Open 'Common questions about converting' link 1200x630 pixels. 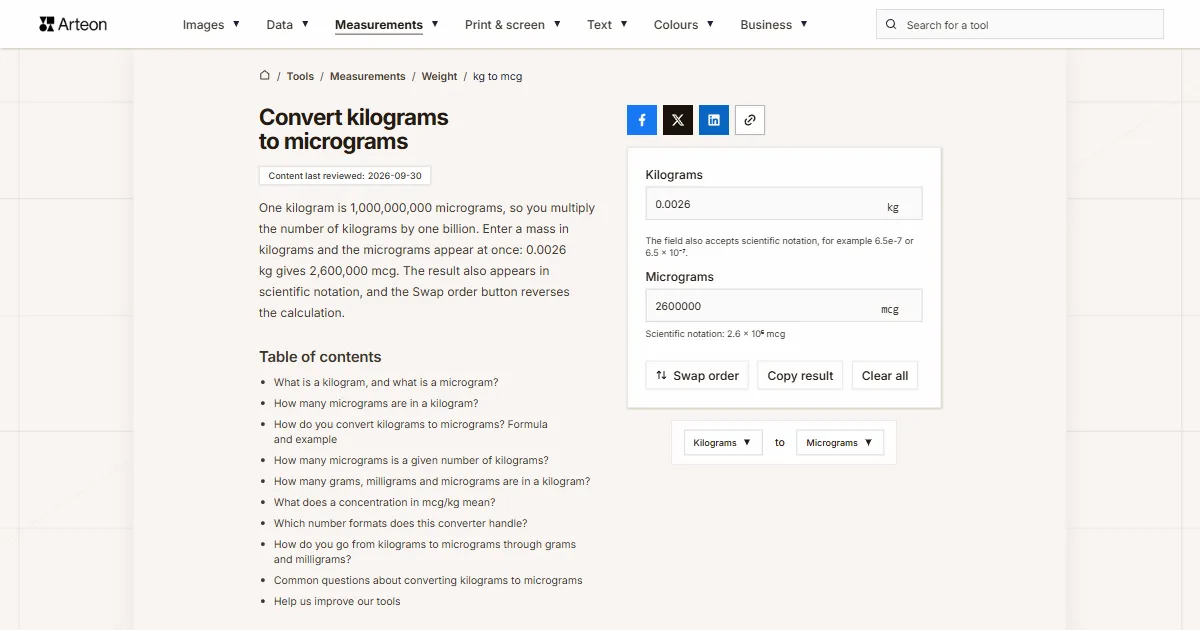(x=428, y=581)
